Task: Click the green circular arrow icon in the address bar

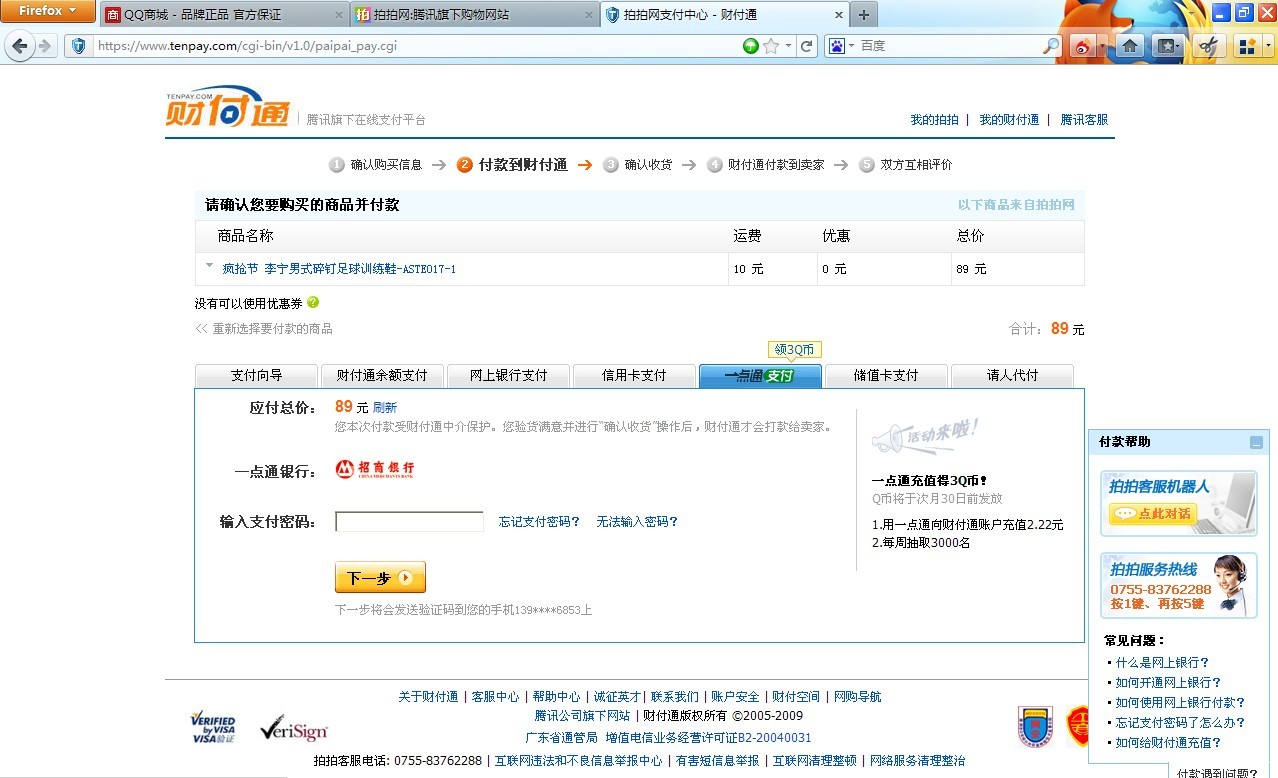Action: click(x=751, y=46)
